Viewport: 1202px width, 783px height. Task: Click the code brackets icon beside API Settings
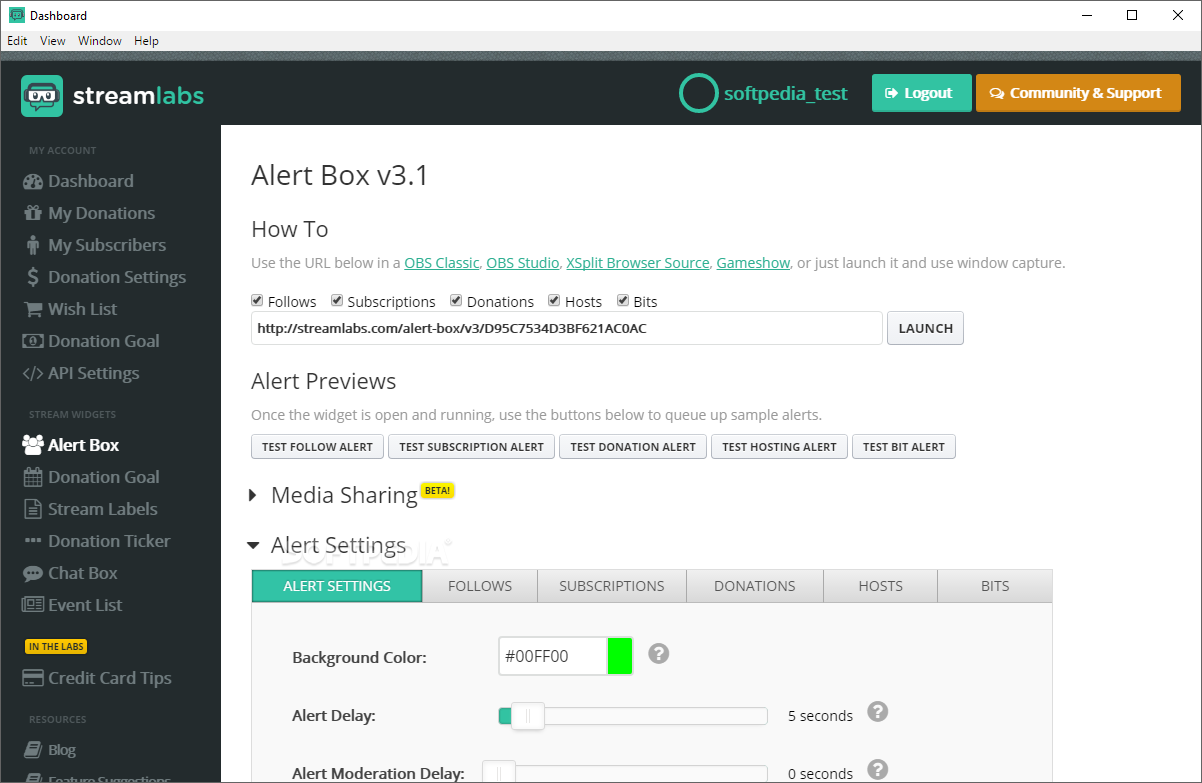pos(33,373)
